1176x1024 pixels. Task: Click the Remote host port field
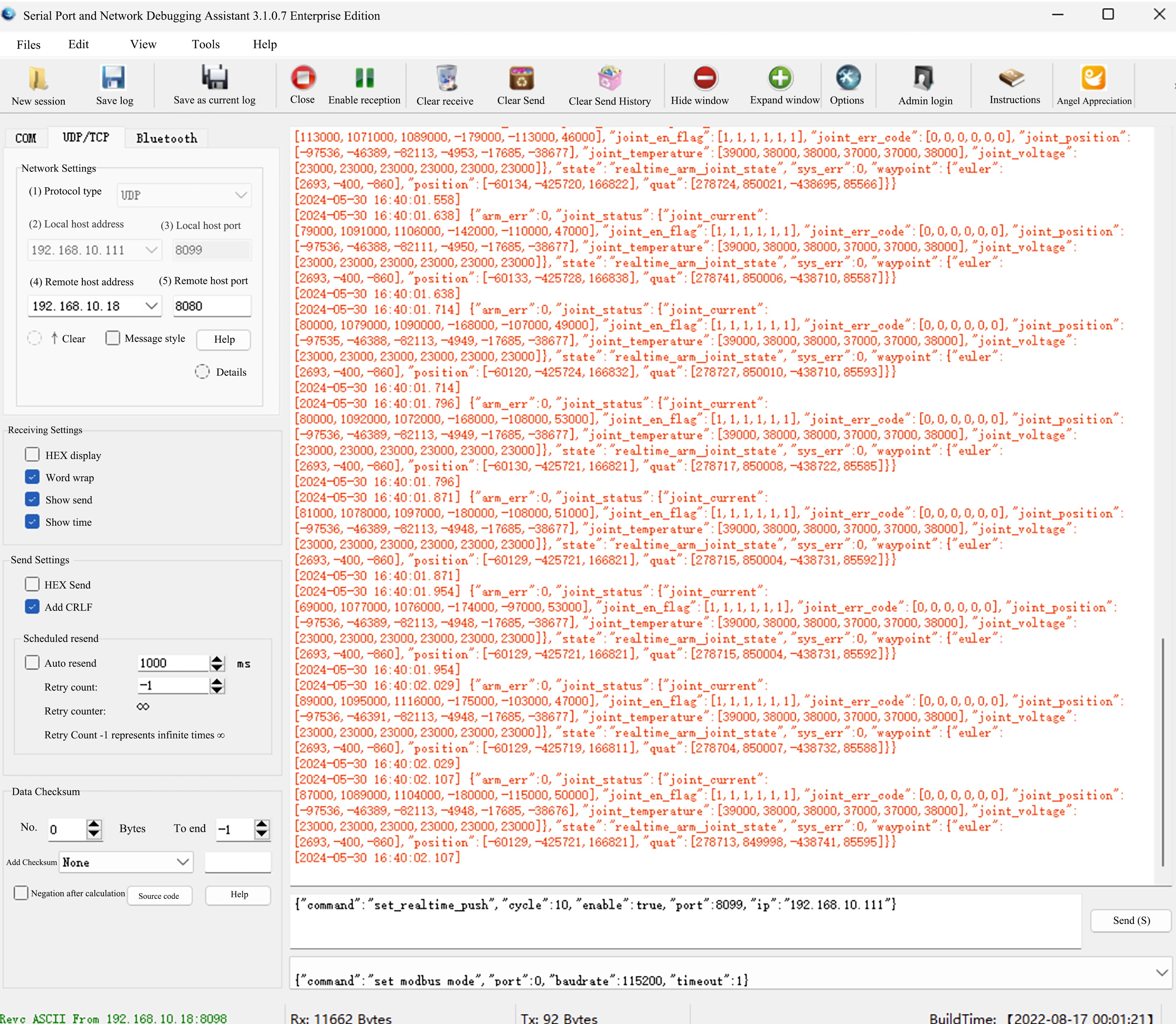(211, 306)
